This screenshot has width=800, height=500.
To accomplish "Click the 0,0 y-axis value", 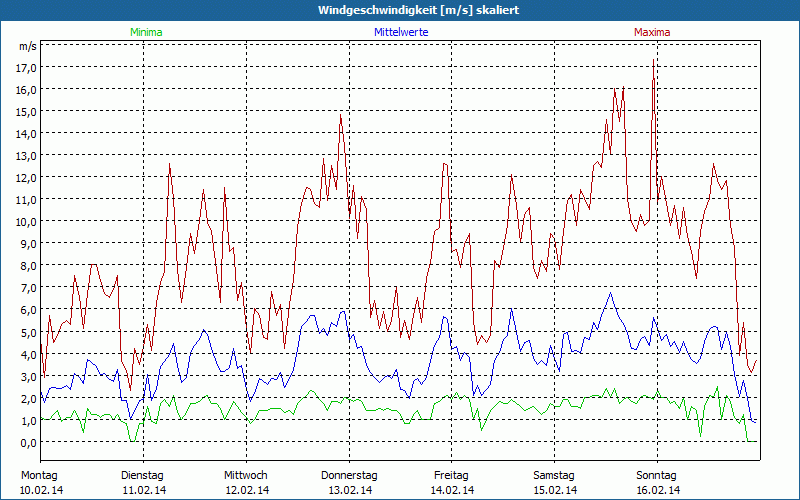I will (x=26, y=442).
